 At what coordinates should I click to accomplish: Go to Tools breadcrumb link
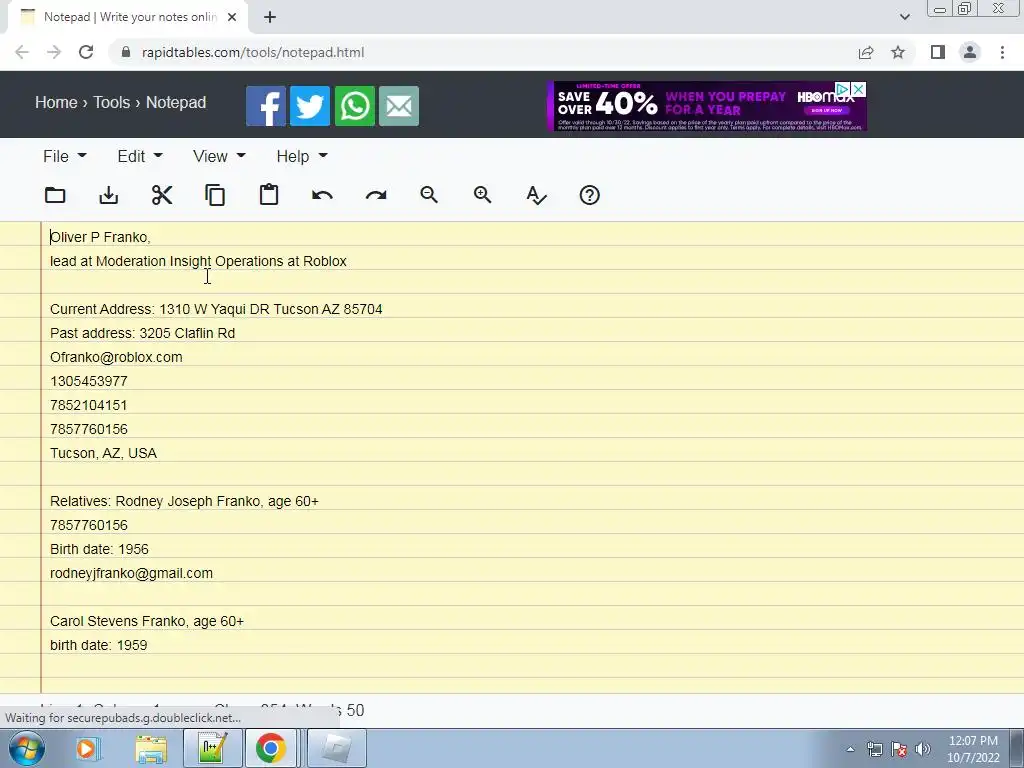(x=111, y=103)
